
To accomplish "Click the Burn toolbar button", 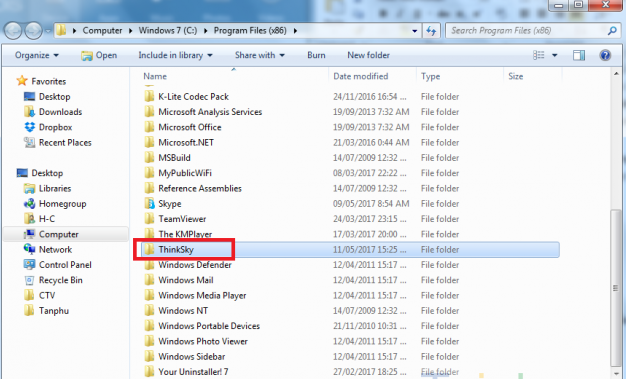I will coord(316,55).
